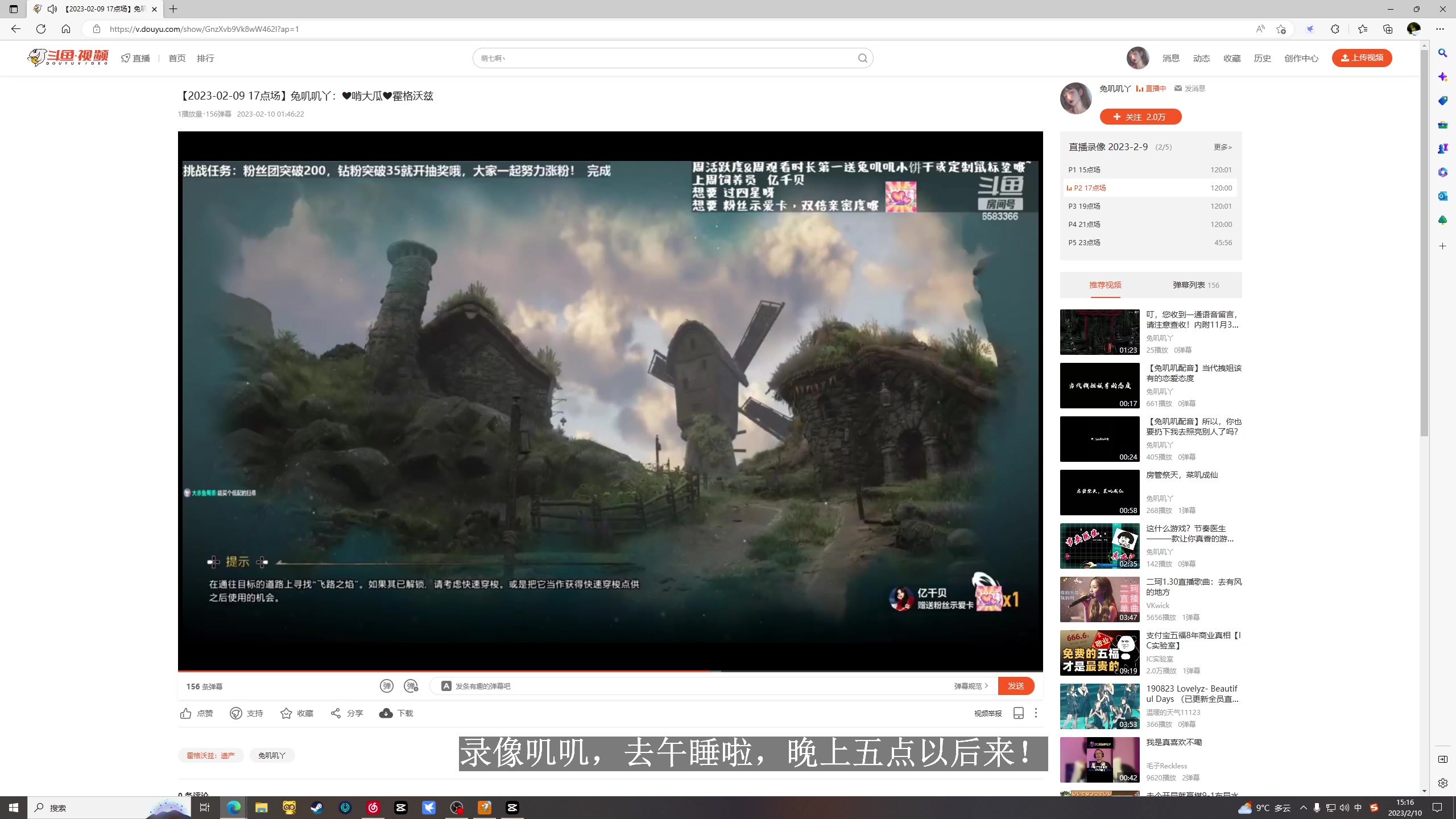The image size is (1456, 819).
Task: Click the browser back arrow
Action: tap(15, 29)
